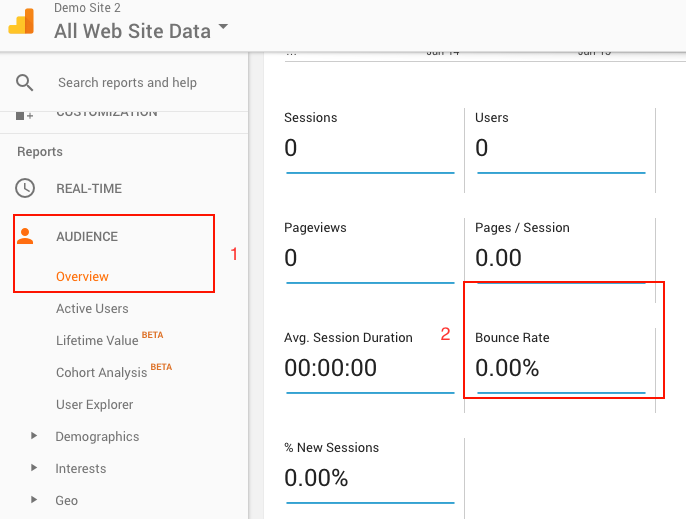Click the search magnifier icon

[25, 83]
